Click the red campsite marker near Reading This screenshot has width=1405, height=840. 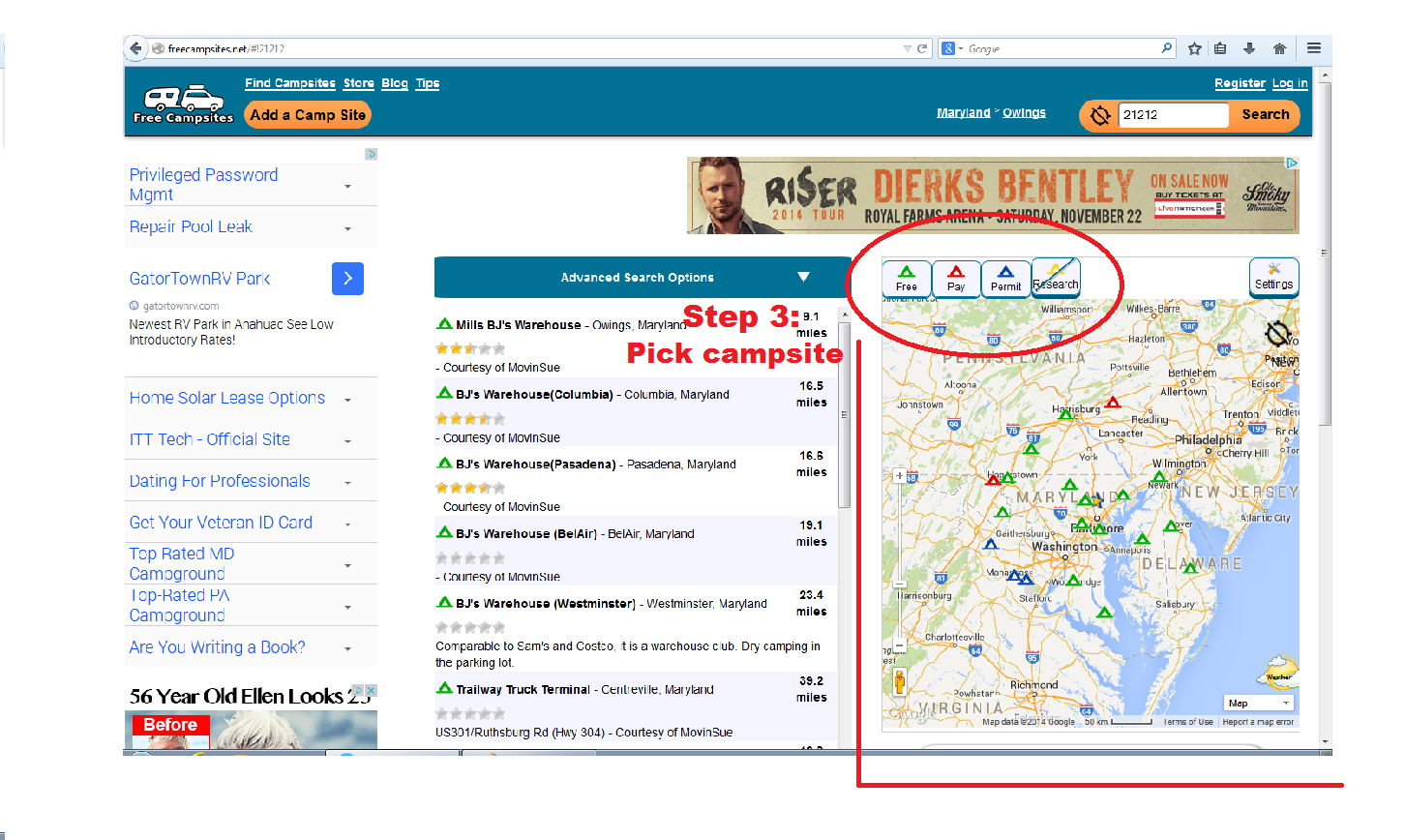pos(1113,402)
